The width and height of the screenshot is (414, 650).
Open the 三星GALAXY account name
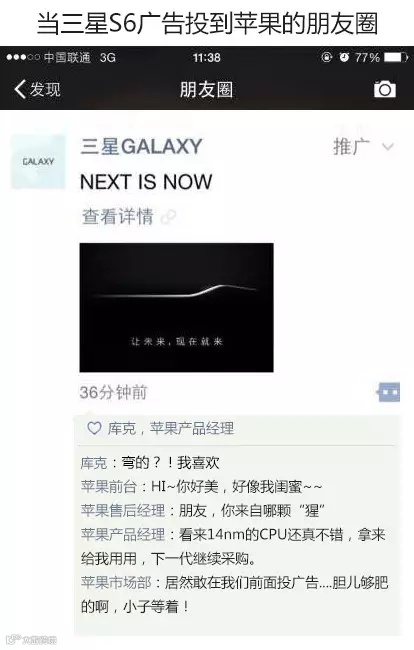(141, 146)
